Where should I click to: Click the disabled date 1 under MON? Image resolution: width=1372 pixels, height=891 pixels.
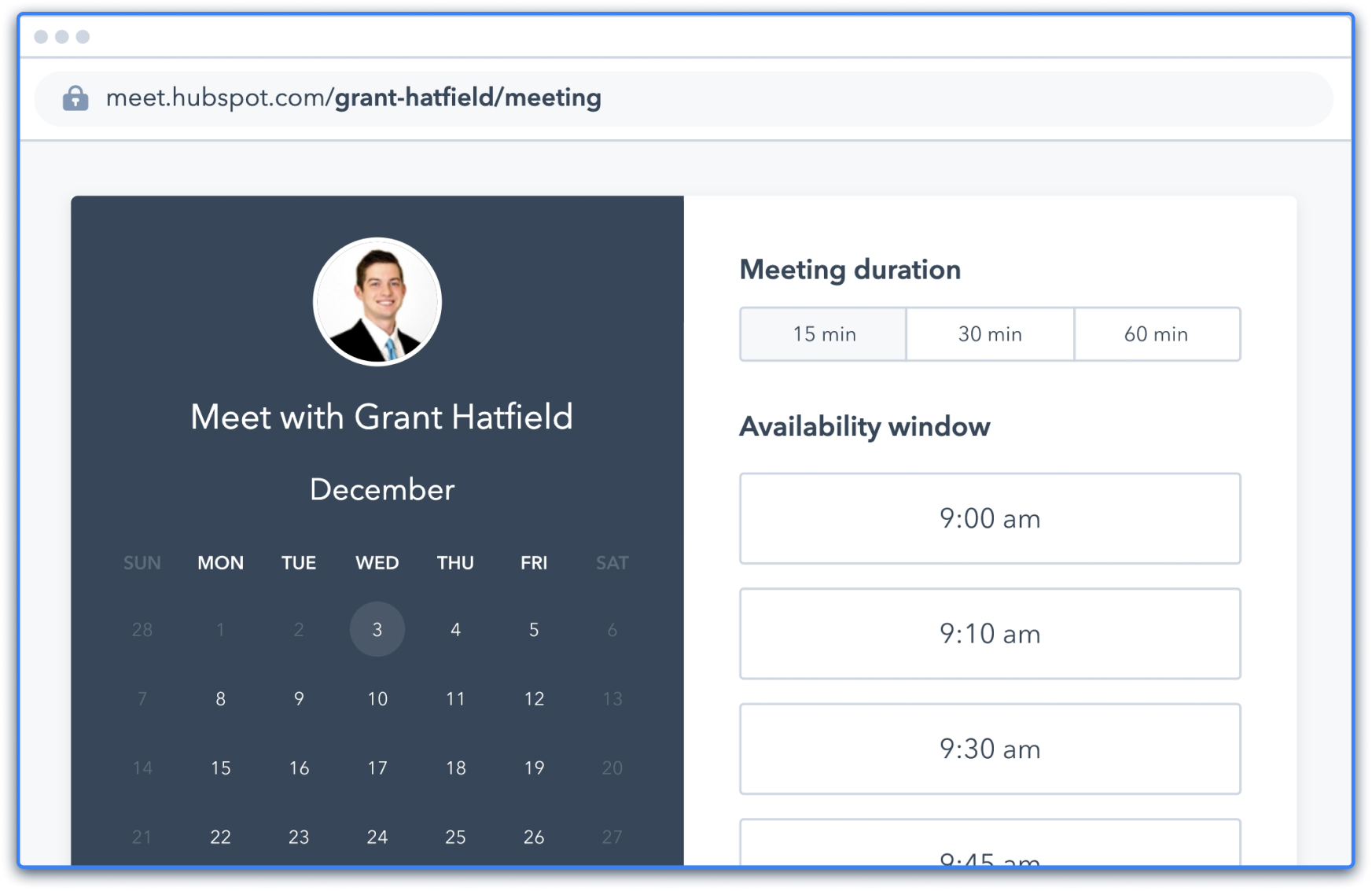click(221, 629)
